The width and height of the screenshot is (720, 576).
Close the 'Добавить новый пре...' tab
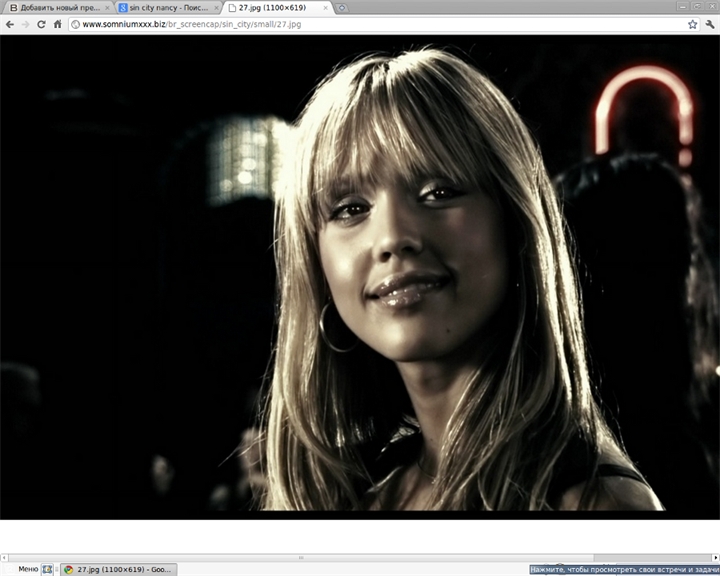pos(107,8)
